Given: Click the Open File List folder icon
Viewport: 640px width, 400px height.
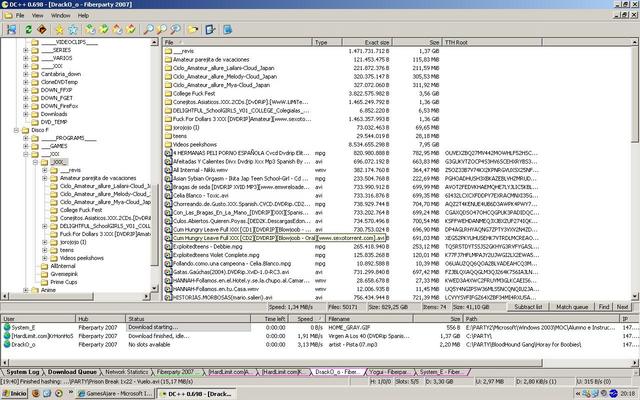Looking at the screenshot, I should click(193, 29).
